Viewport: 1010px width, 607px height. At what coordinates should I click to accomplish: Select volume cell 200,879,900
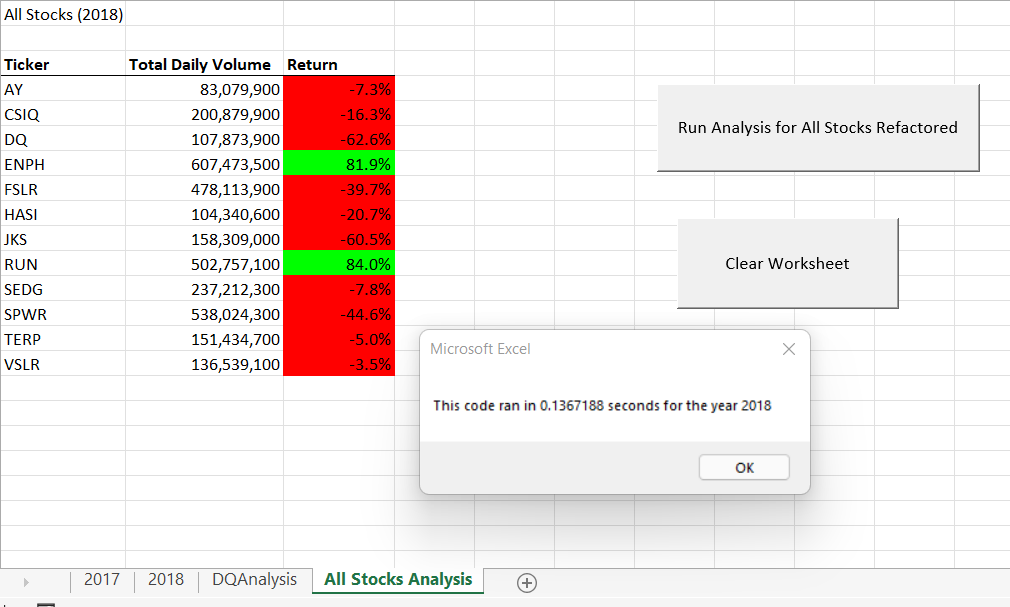click(204, 114)
